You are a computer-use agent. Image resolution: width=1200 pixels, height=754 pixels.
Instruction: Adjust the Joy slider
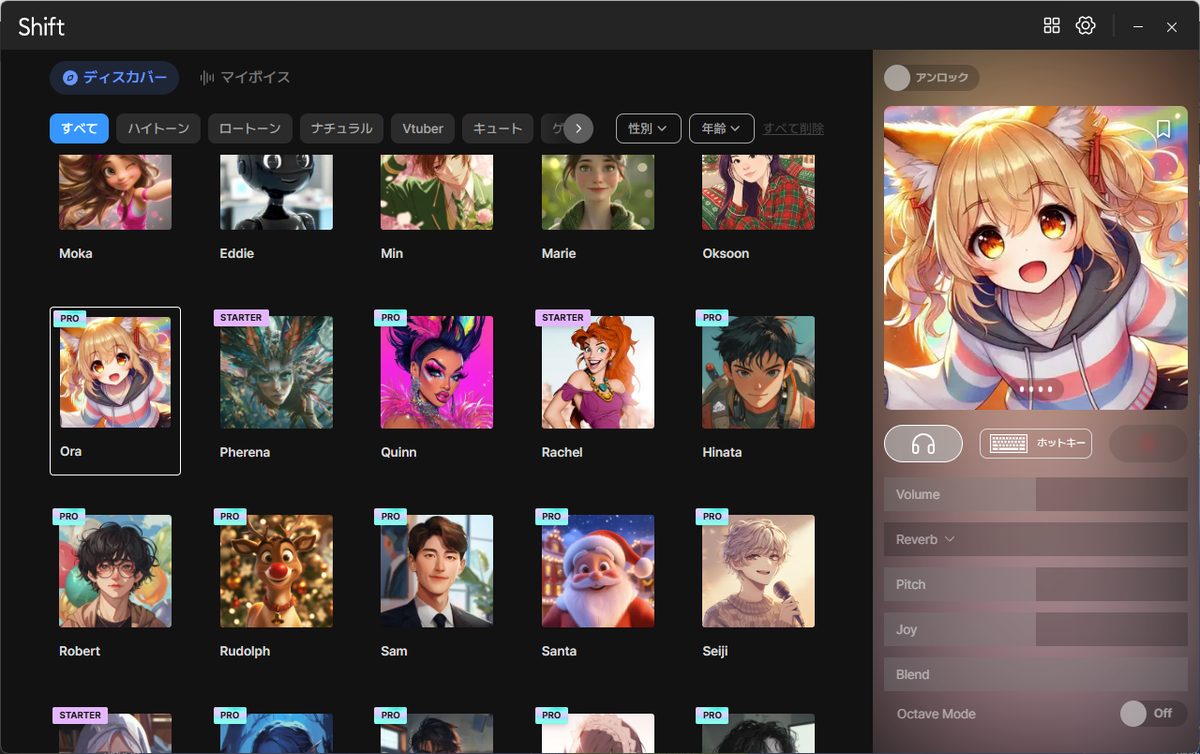point(1036,629)
